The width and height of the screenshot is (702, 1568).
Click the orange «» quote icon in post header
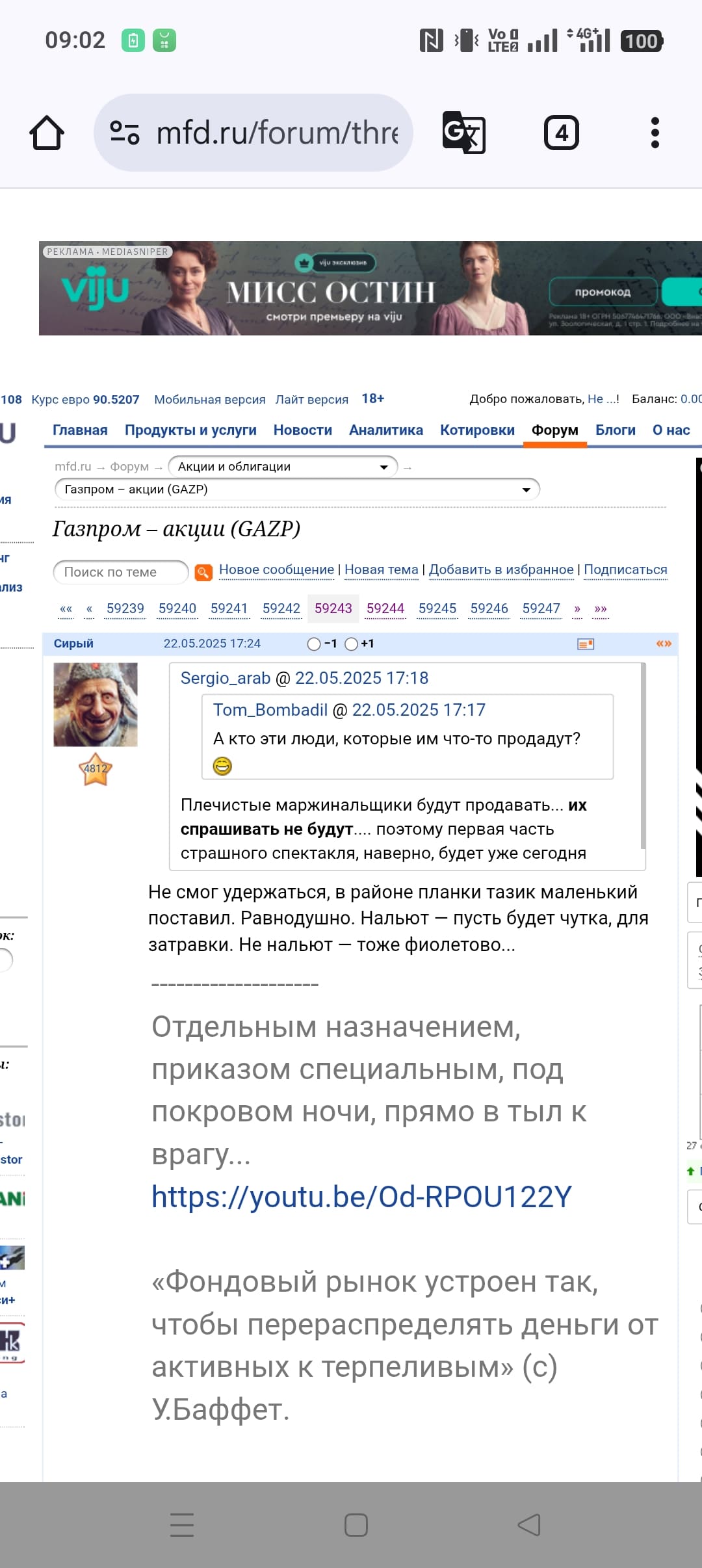click(664, 644)
